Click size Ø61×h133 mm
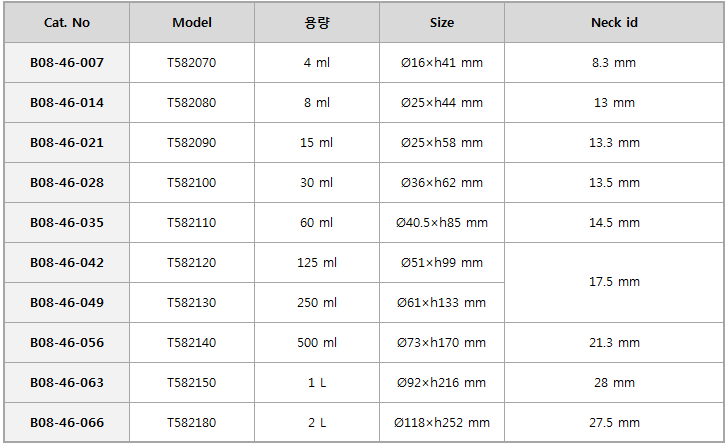This screenshot has height=445, width=726. pos(442,302)
